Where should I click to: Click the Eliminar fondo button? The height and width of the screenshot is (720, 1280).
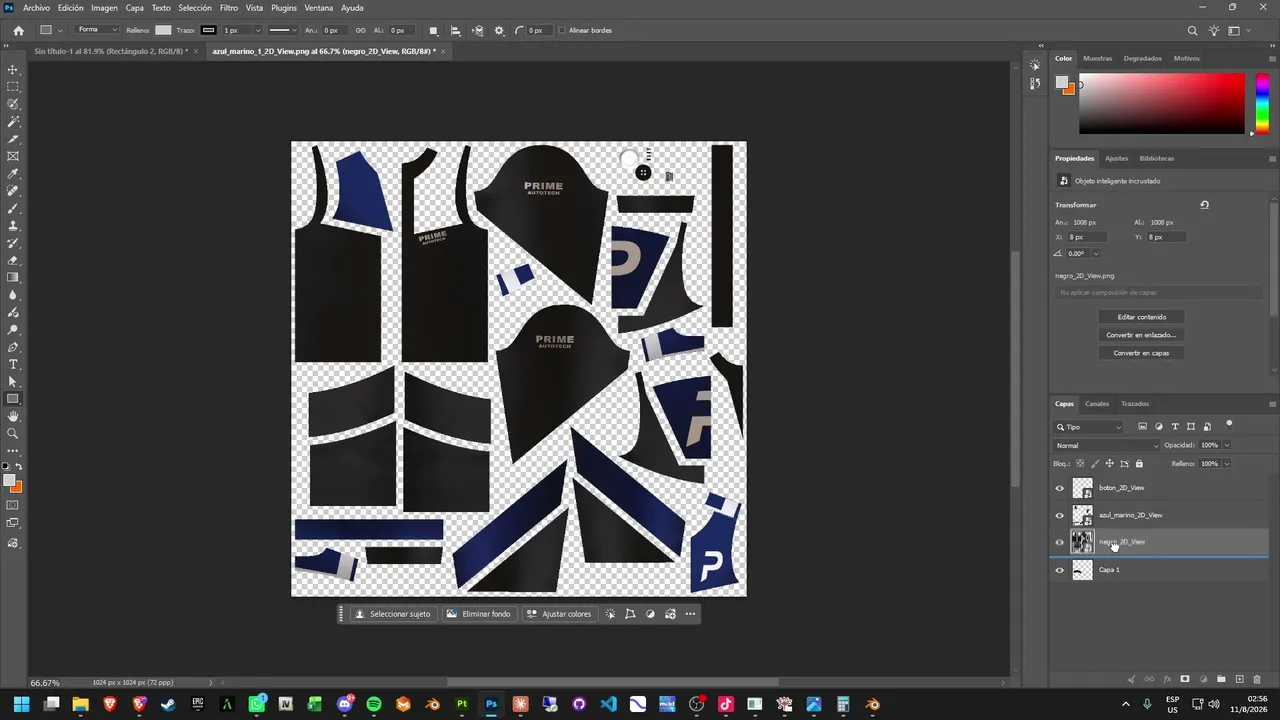478,614
